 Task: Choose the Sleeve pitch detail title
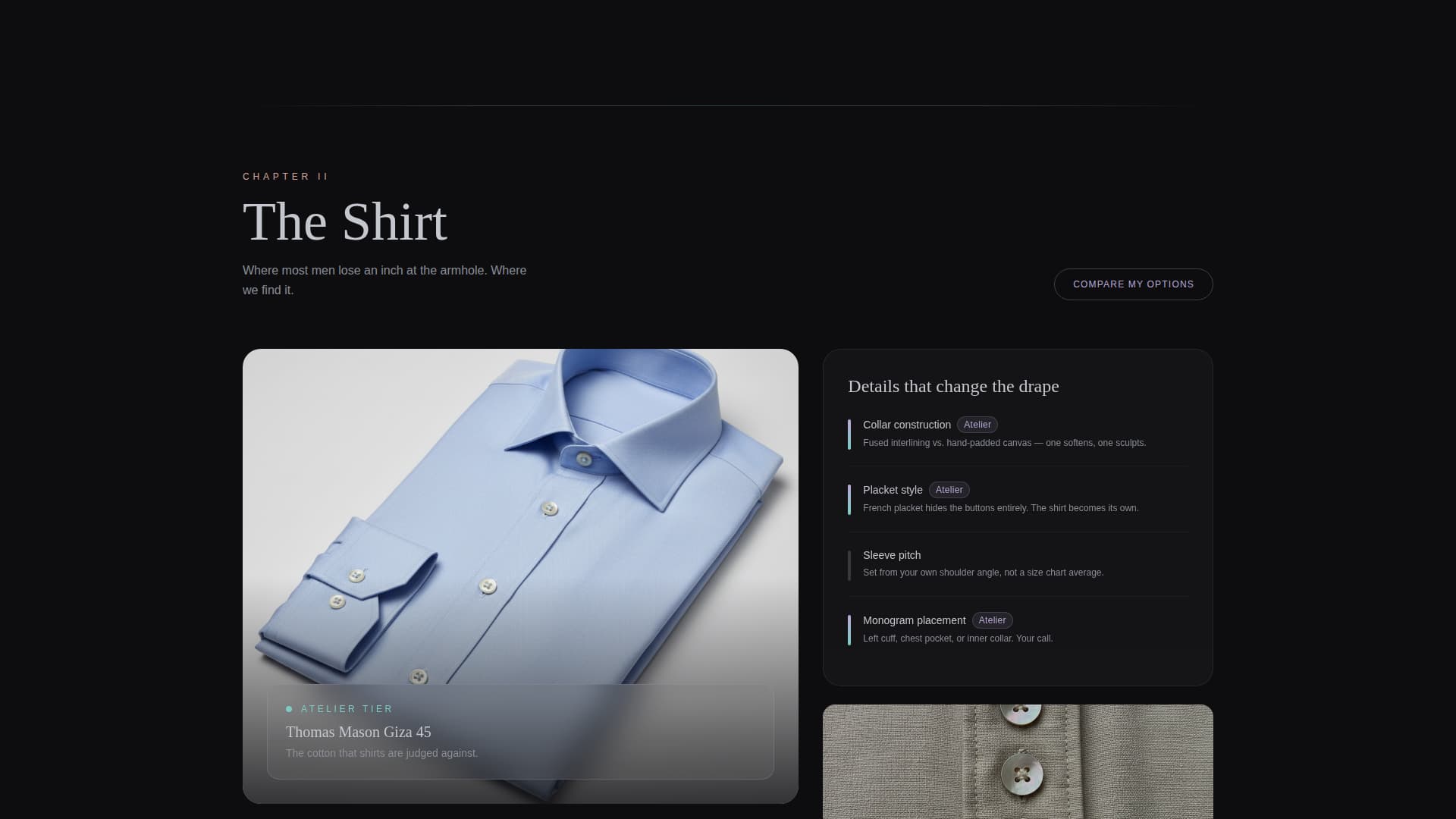click(892, 555)
